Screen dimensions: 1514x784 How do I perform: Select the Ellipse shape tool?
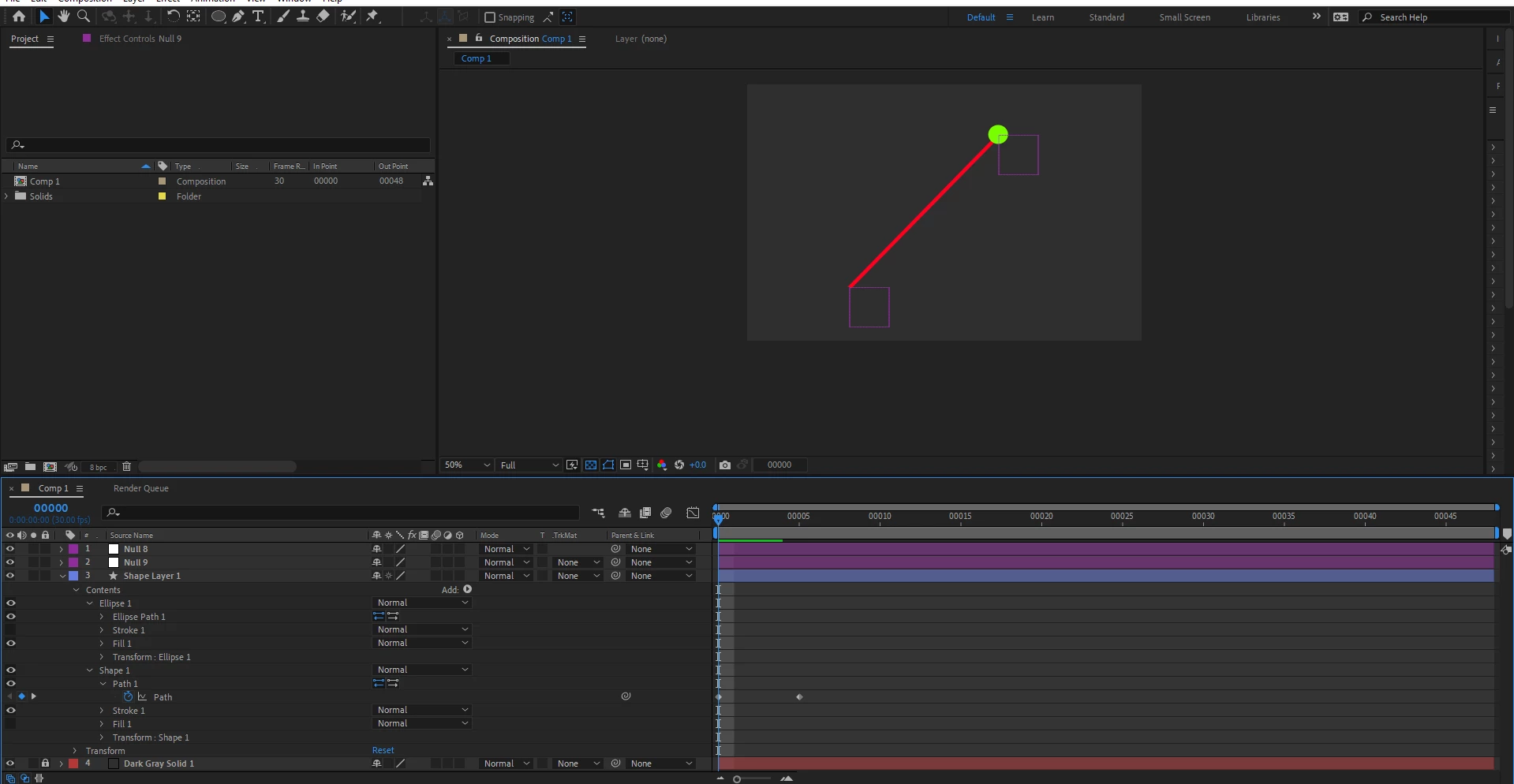point(219,17)
